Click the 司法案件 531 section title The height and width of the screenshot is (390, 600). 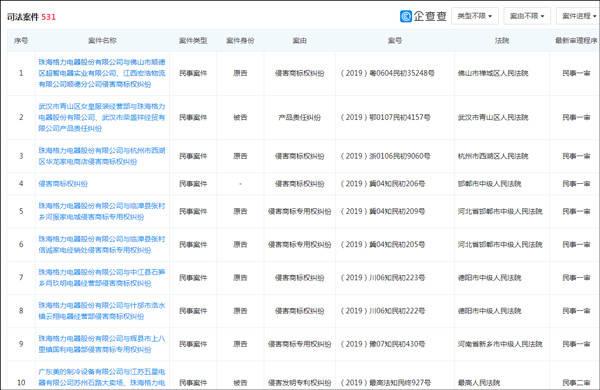pyautogui.click(x=31, y=17)
